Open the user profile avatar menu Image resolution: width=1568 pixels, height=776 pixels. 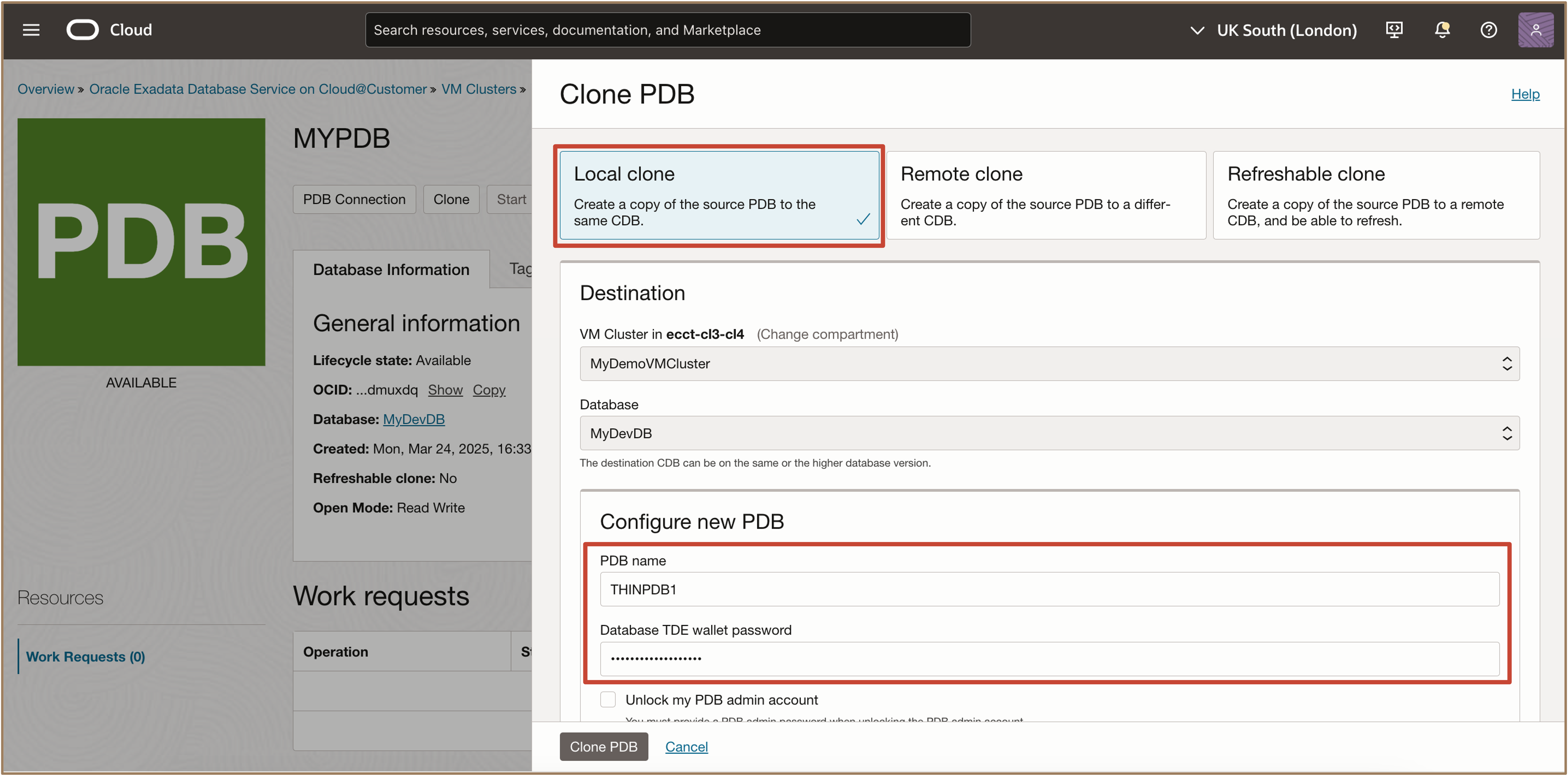1535,30
